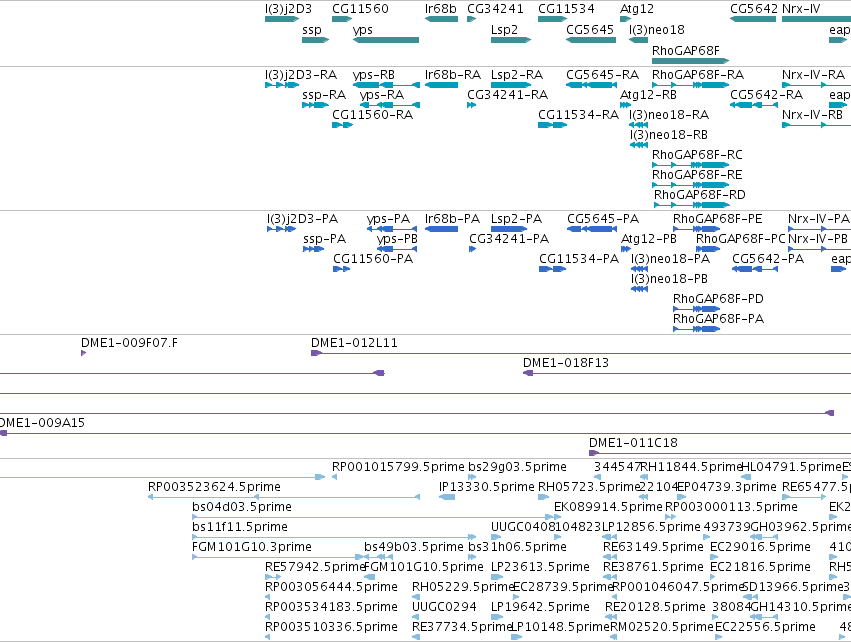Image resolution: width=851 pixels, height=642 pixels.
Task: Select the l(3)neo18-RB transcript
Action: (639, 145)
